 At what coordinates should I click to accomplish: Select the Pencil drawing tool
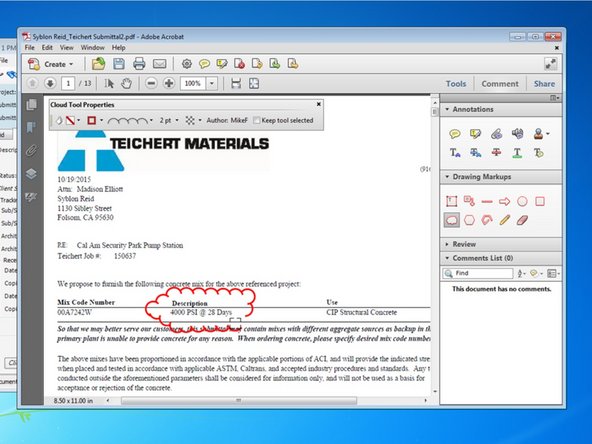tap(504, 220)
